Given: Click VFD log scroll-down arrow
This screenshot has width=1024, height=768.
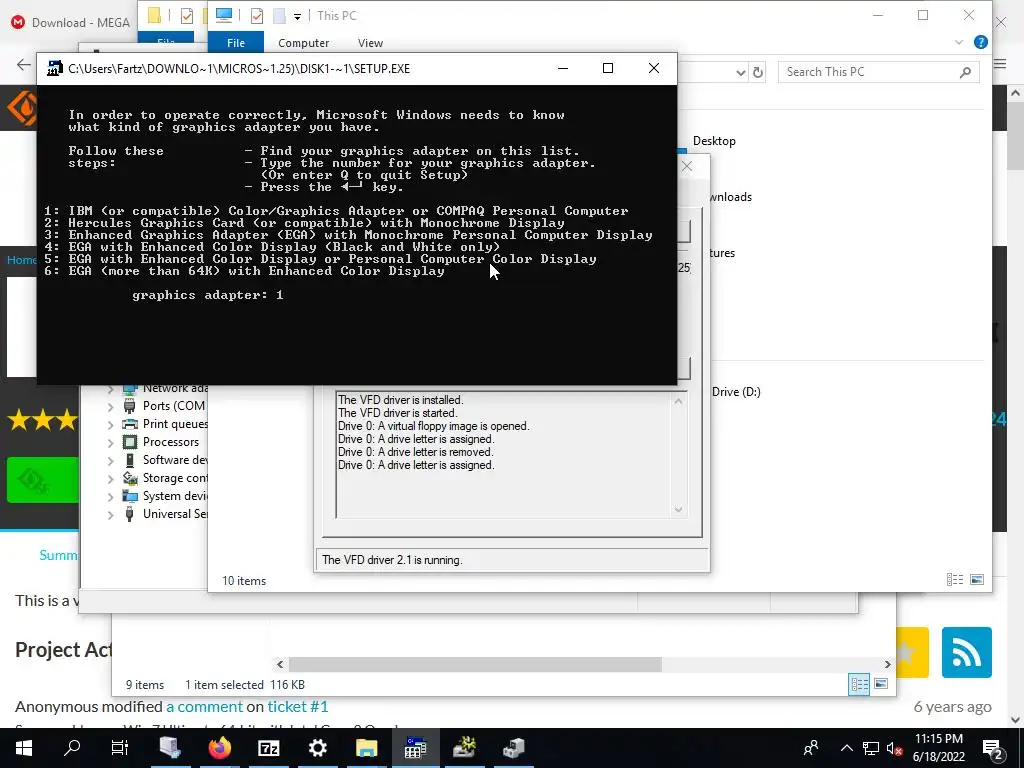Looking at the screenshot, I should (x=679, y=509).
